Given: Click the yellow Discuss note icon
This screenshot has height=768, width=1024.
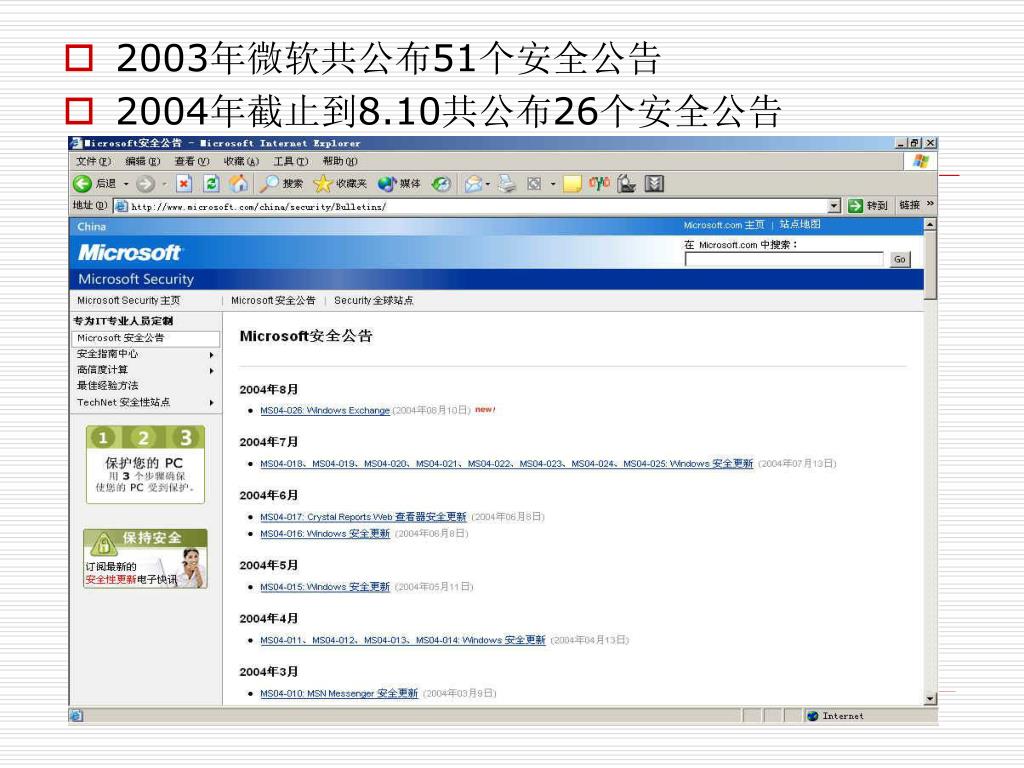Looking at the screenshot, I should pyautogui.click(x=572, y=184).
